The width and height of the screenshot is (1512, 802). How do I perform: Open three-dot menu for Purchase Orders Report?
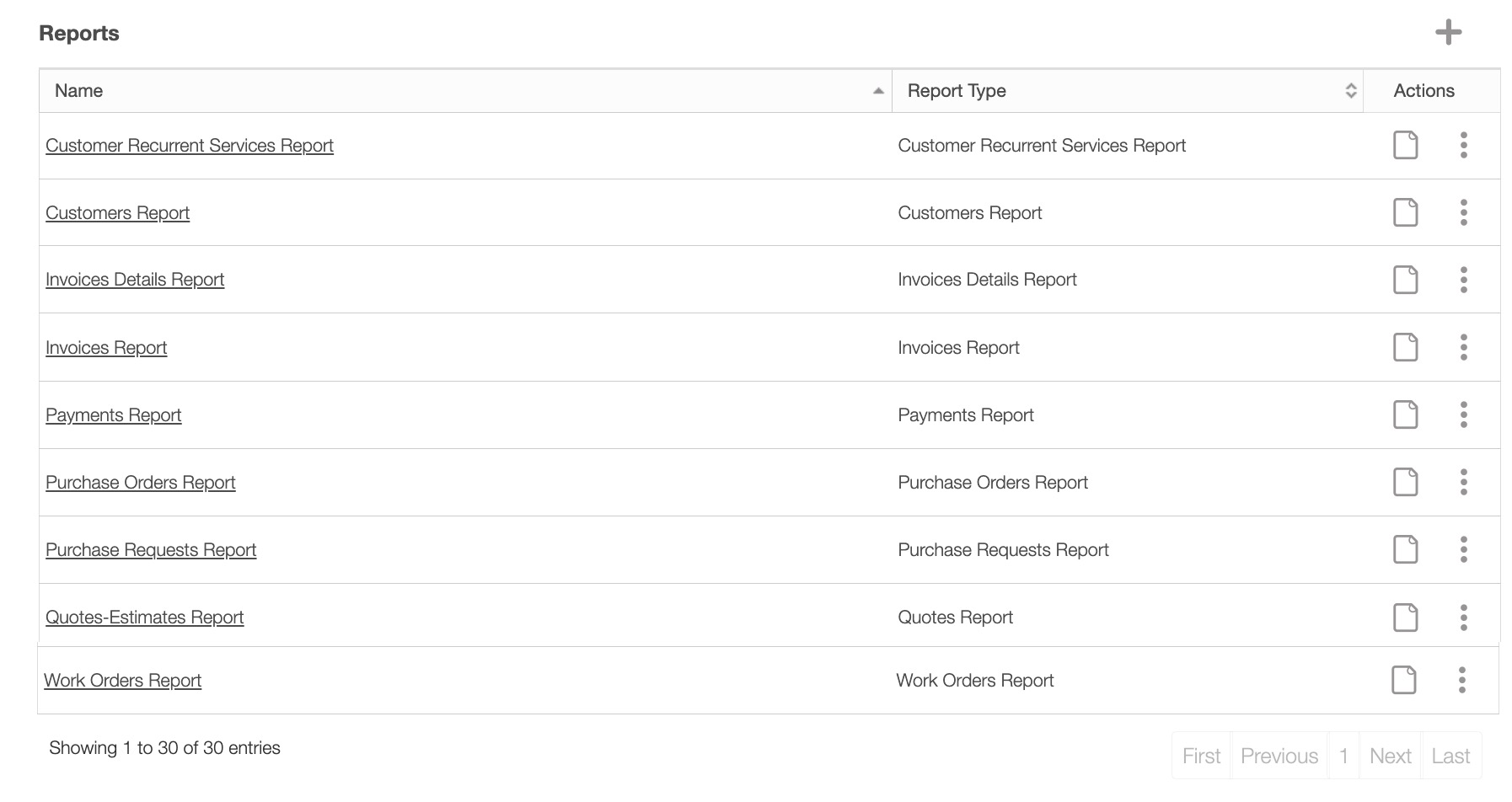tap(1463, 482)
